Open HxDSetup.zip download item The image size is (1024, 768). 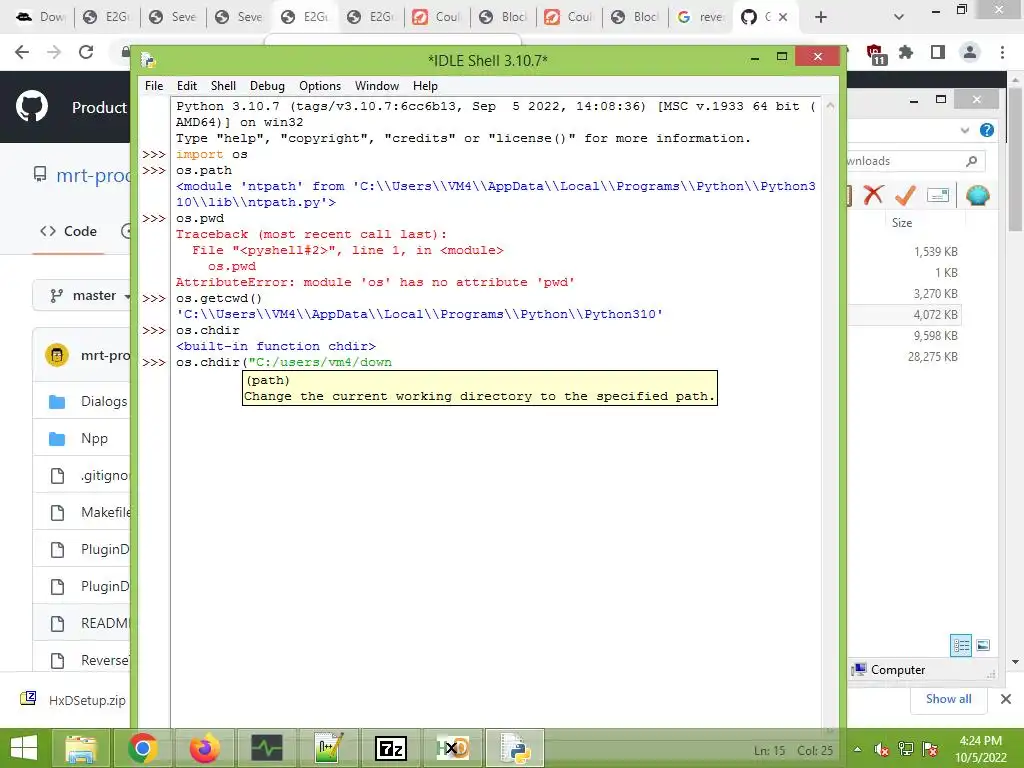coord(73,700)
